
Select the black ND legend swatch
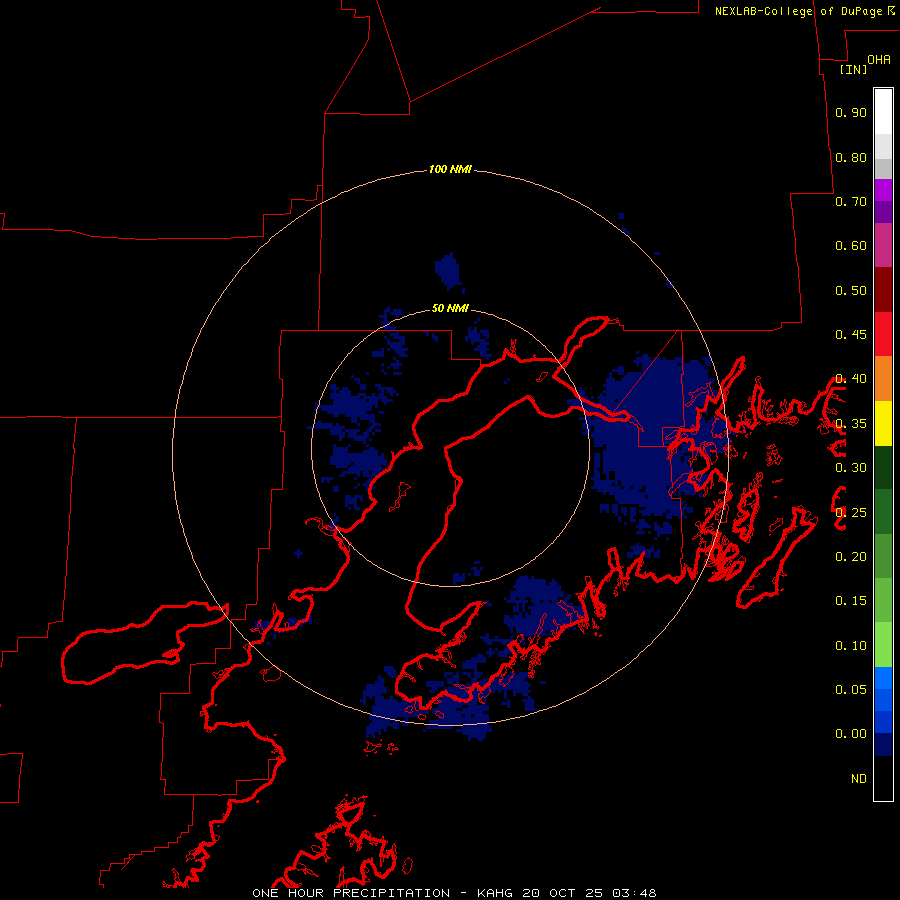click(x=883, y=778)
